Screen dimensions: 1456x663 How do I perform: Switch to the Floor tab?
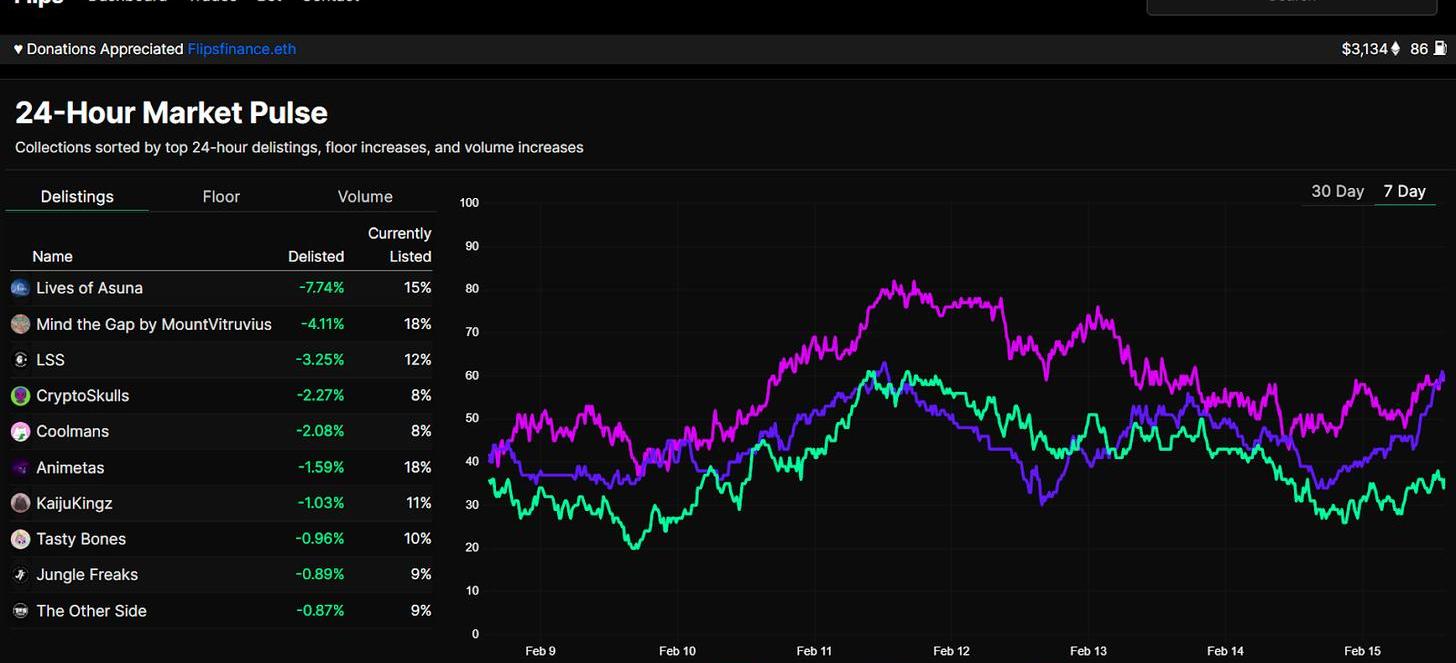click(221, 197)
